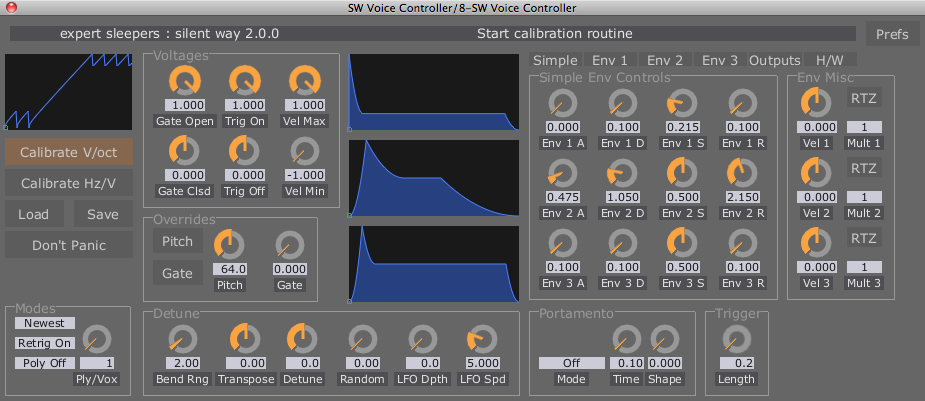Click the Ply/Vox knob
925x401 pixels.
coord(97,338)
